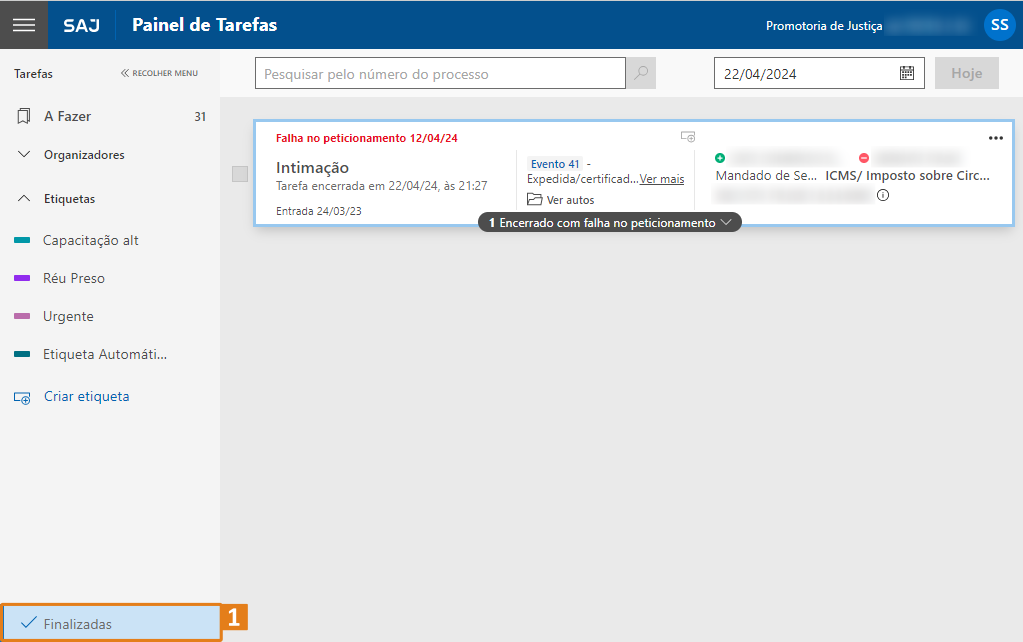The image size is (1023, 642).
Task: Open the three-dot task options menu
Action: (995, 138)
